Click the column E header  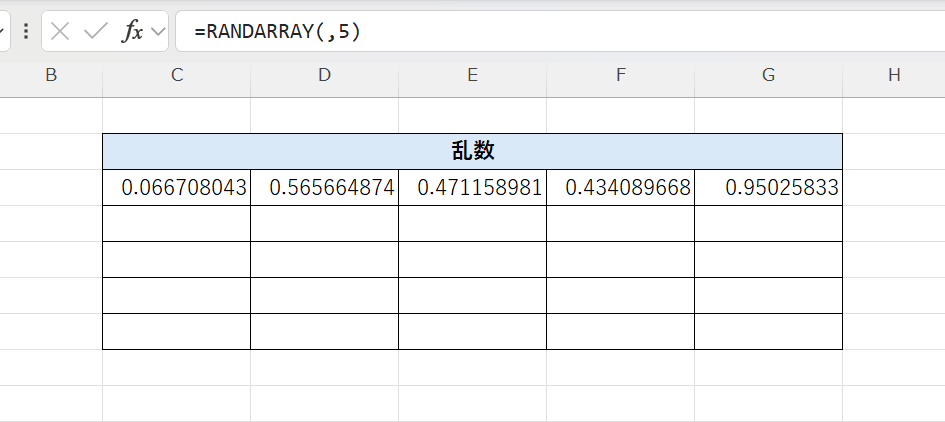coord(472,75)
